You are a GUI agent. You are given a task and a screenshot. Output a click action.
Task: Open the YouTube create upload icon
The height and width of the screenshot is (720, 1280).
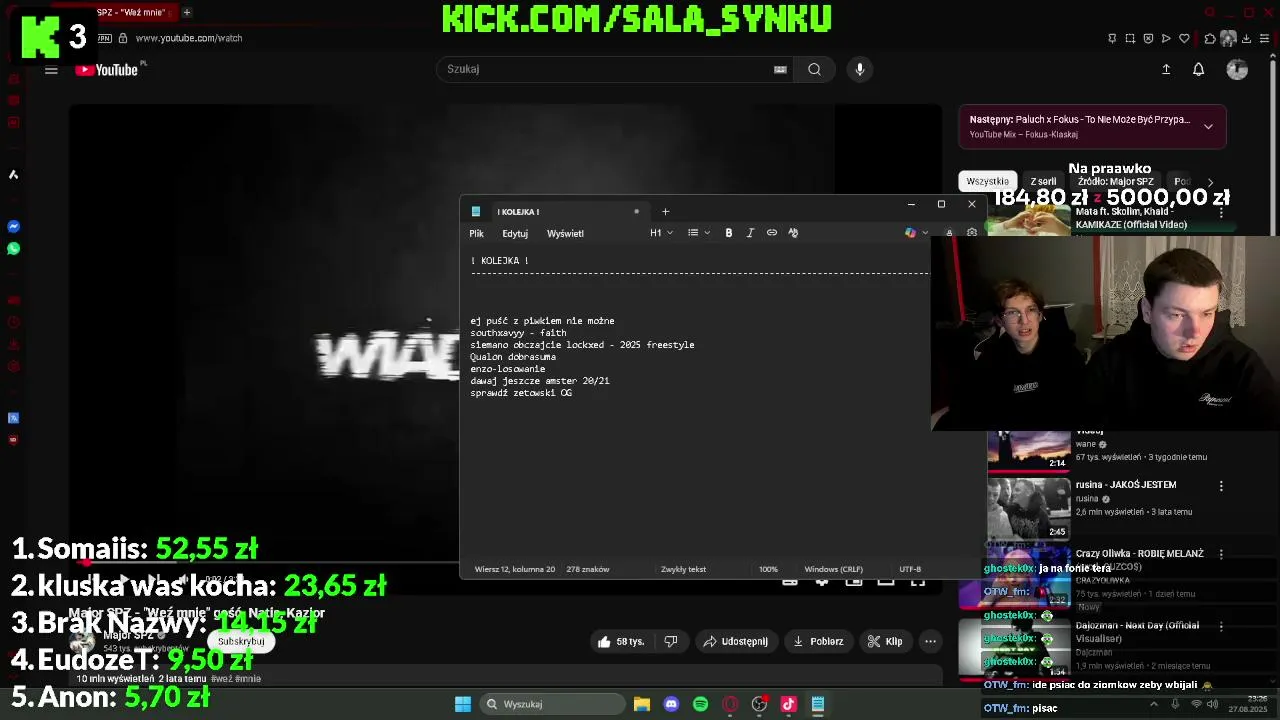[x=1166, y=69]
